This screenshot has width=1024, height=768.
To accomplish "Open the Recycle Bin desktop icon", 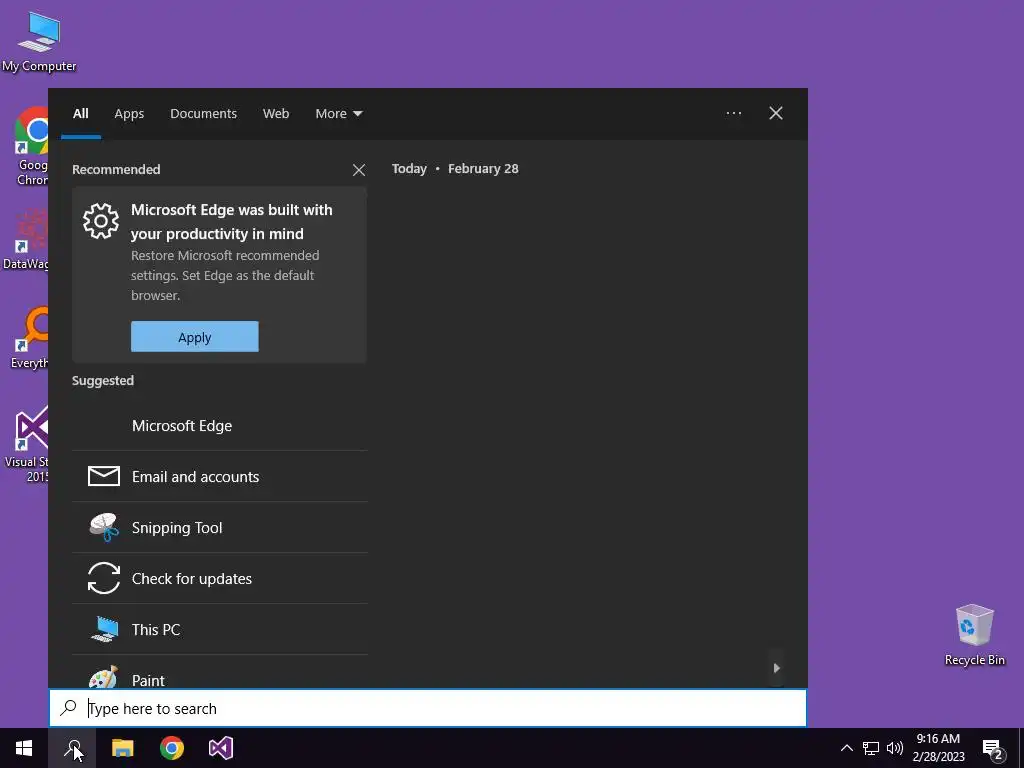I will click(974, 634).
